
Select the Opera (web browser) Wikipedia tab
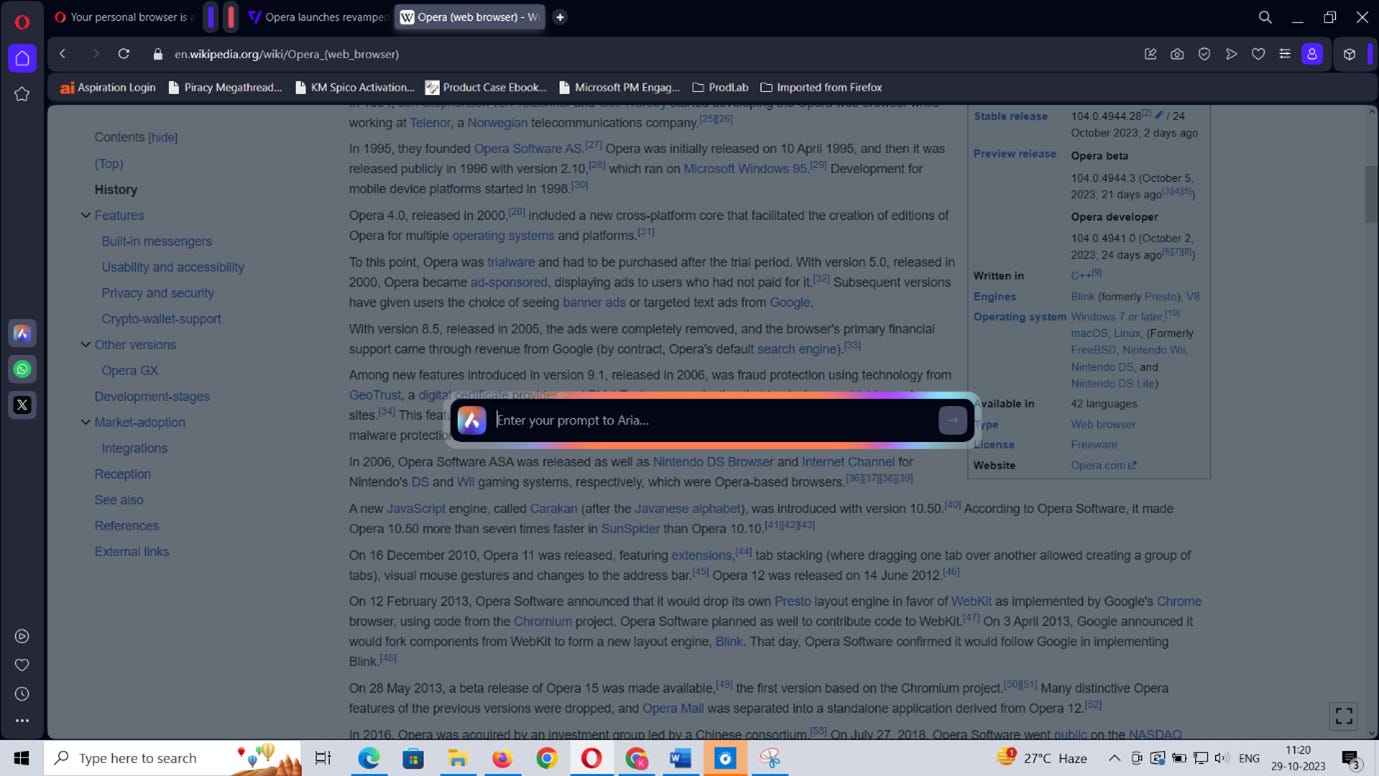469,17
